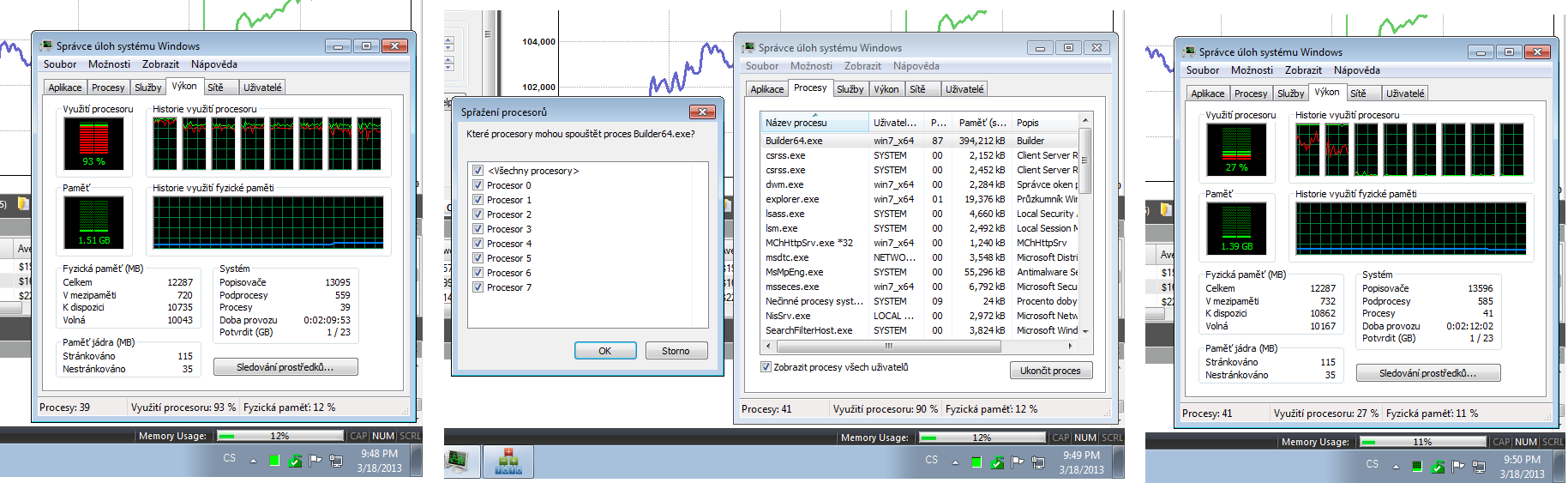Screen dimensions: 1568x489
Task: Click green CPU meter tray icon at 9:49 PM
Action: click(x=976, y=462)
